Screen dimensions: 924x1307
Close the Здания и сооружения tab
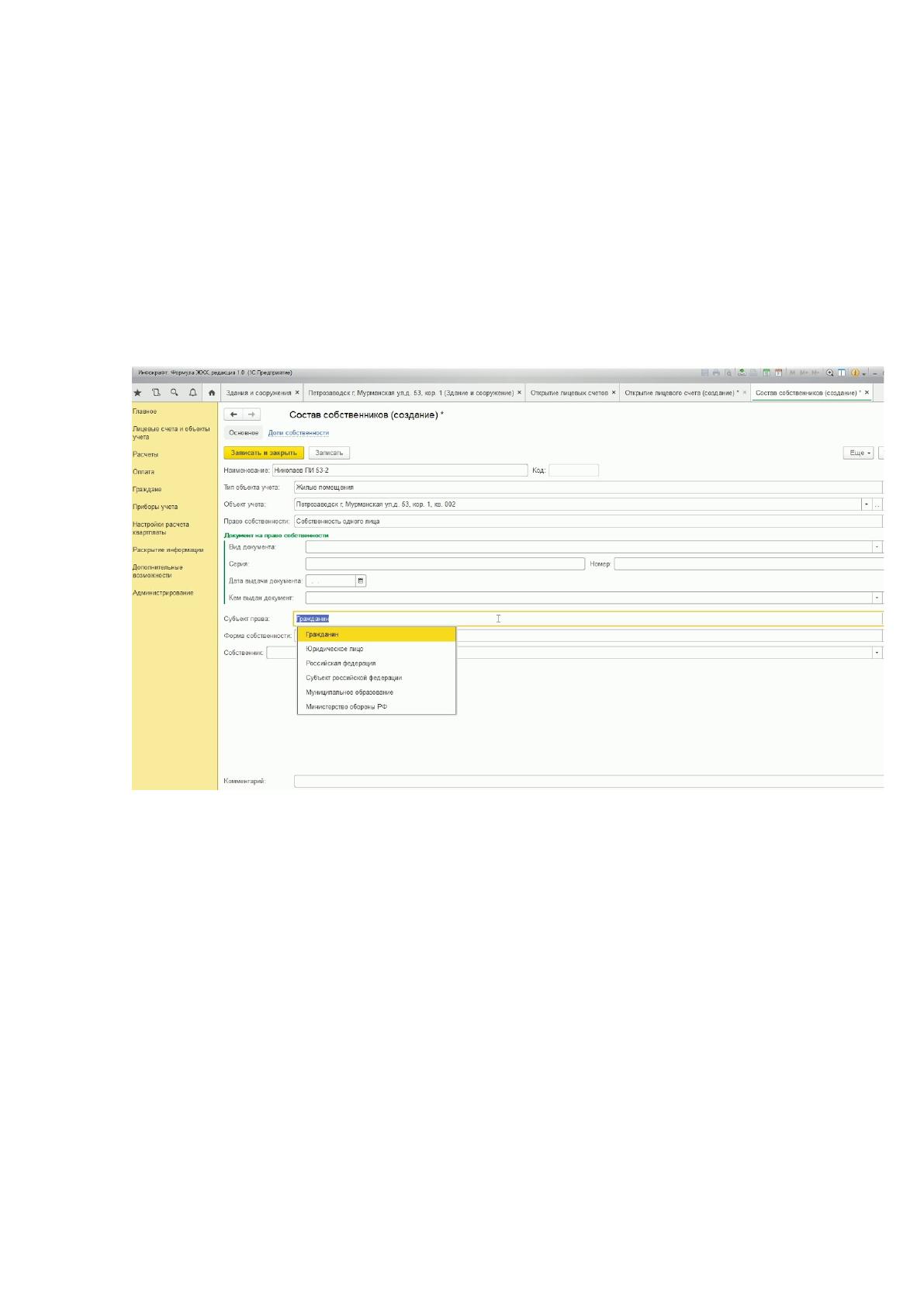[297, 393]
